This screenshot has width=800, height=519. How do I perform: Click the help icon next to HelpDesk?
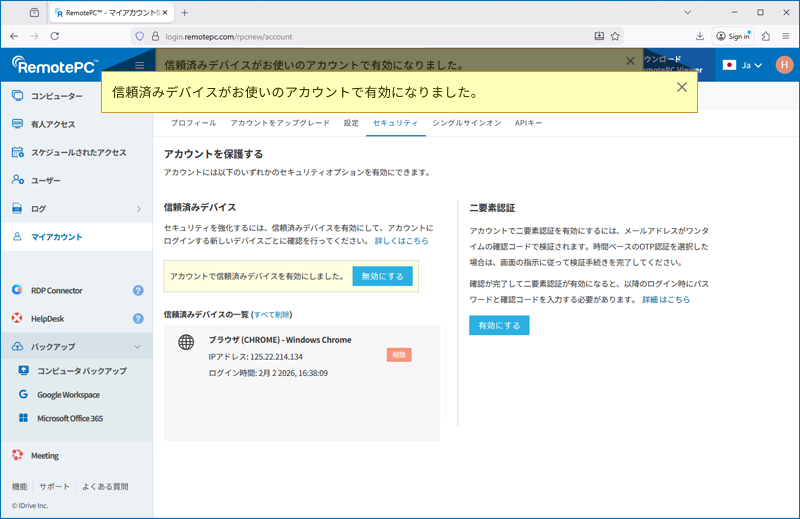coord(138,318)
